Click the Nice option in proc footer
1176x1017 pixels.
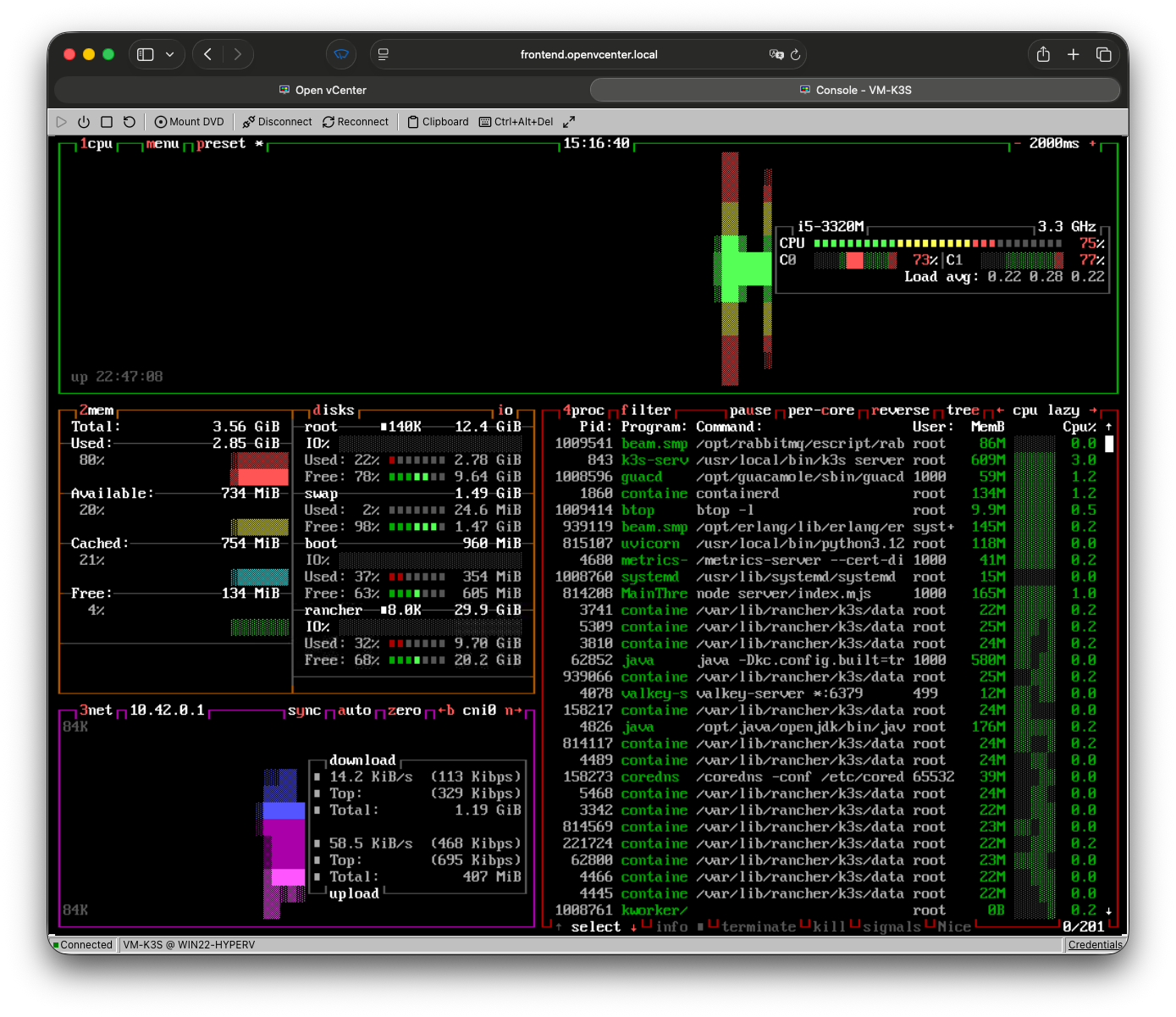[954, 927]
